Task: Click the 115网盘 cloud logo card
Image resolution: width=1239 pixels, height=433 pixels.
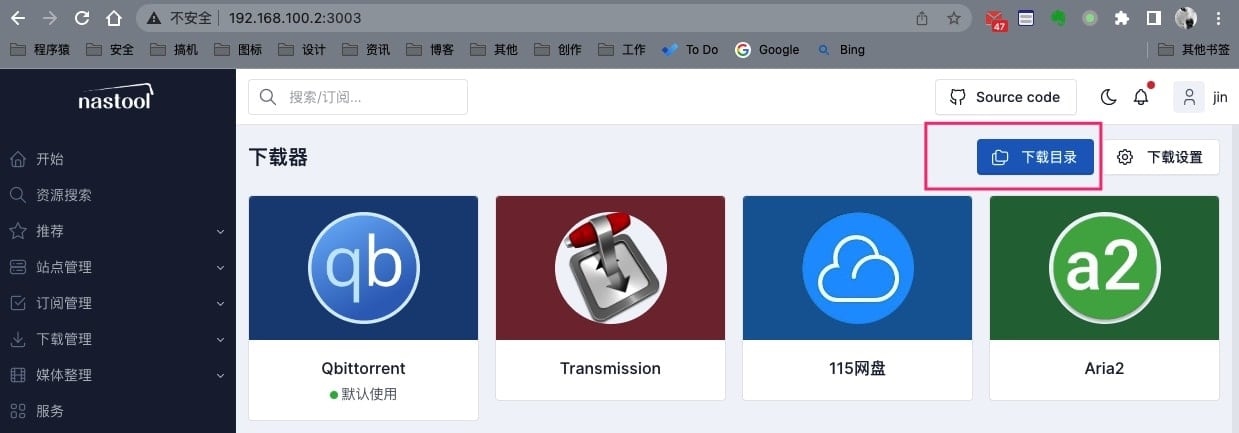Action: [x=857, y=267]
